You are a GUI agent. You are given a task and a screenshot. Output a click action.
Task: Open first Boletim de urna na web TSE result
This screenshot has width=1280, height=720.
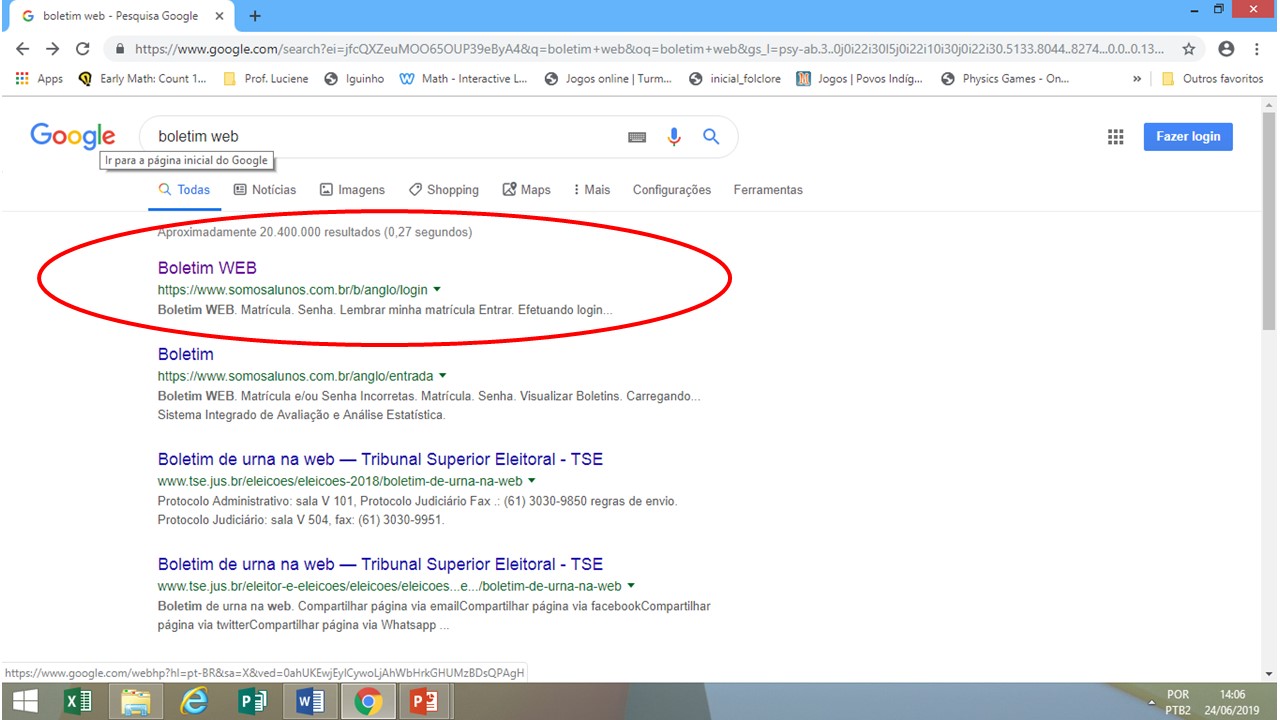coord(380,459)
